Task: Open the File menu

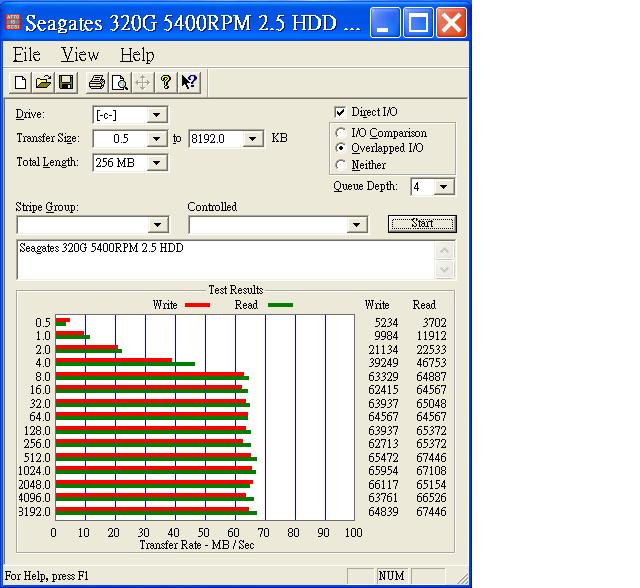Action: pyautogui.click(x=27, y=55)
